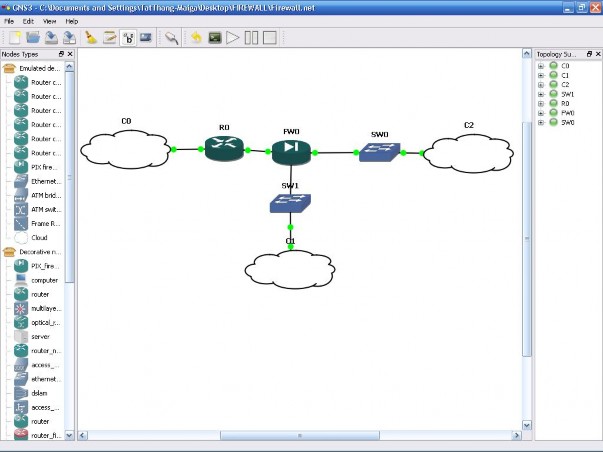The height and width of the screenshot is (452, 603).
Task: Click the horizontal scrollbar below the canvas
Action: [x=300, y=436]
